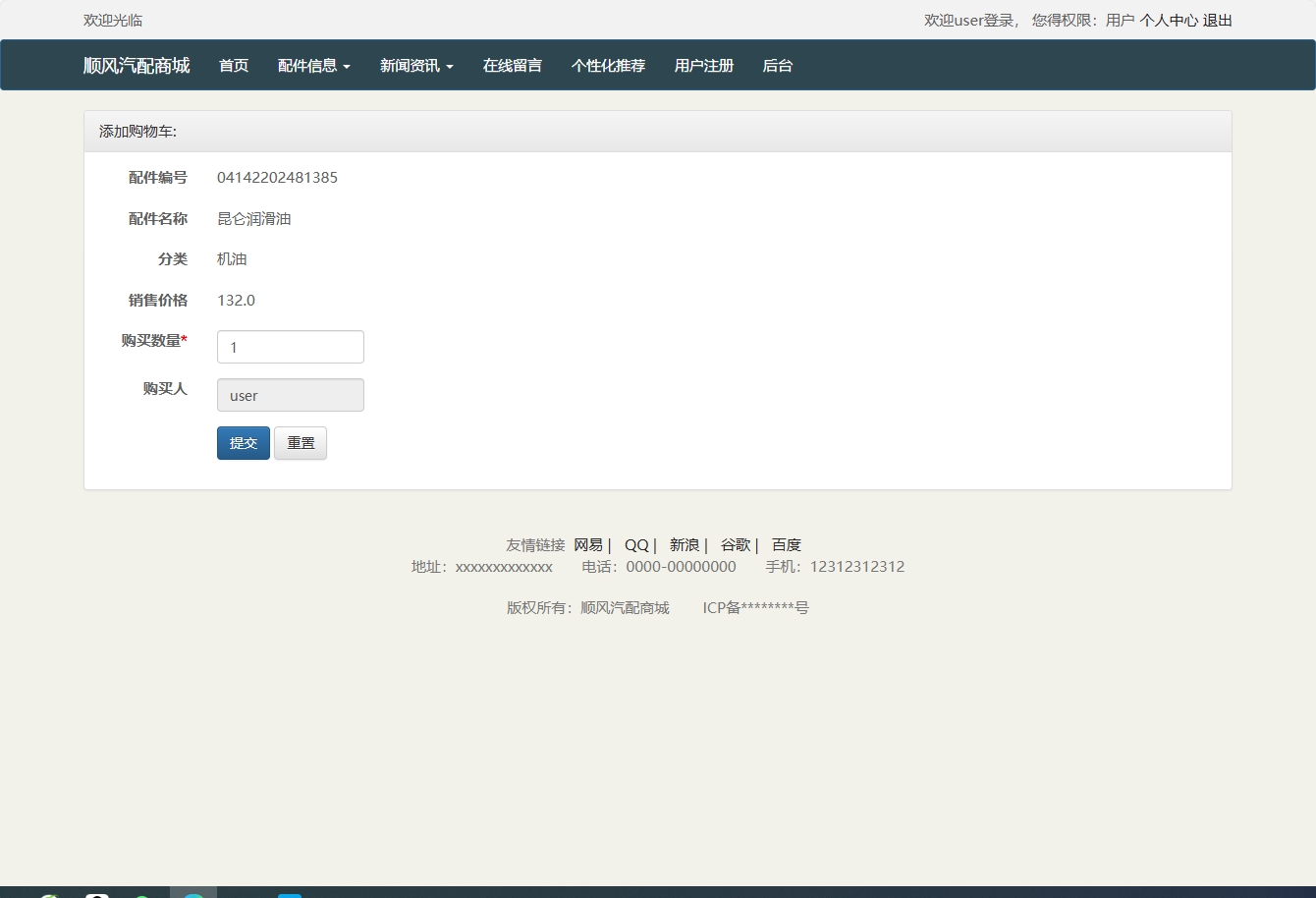This screenshot has width=1316, height=898.
Task: Click the 顺风汽配商城 brand title in navbar
Action: [x=137, y=66]
